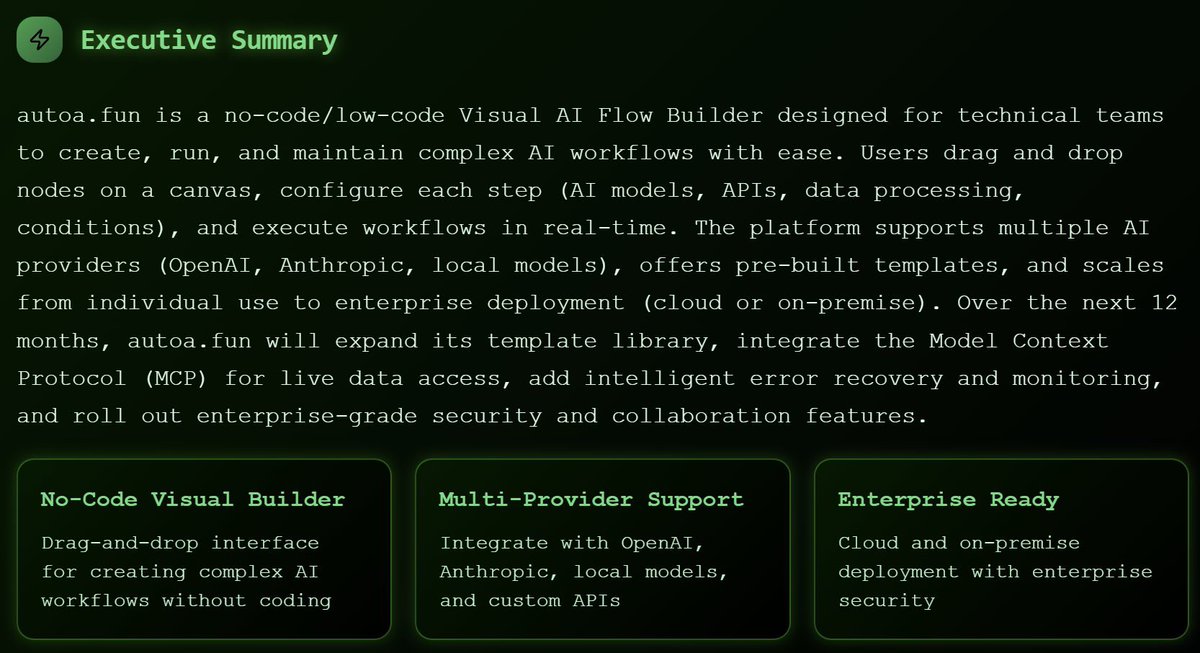
Task: Click the Enterprise Ready title
Action: (x=948, y=499)
